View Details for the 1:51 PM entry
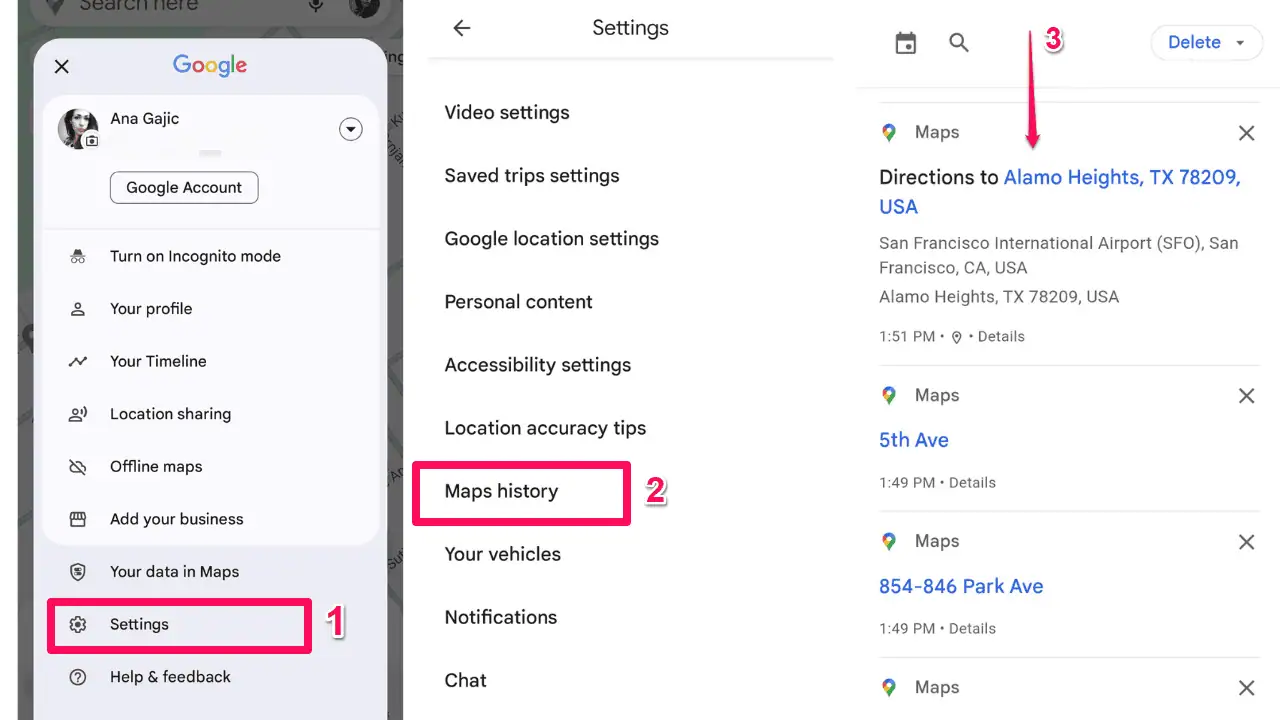1280x720 pixels. [x=1001, y=337]
